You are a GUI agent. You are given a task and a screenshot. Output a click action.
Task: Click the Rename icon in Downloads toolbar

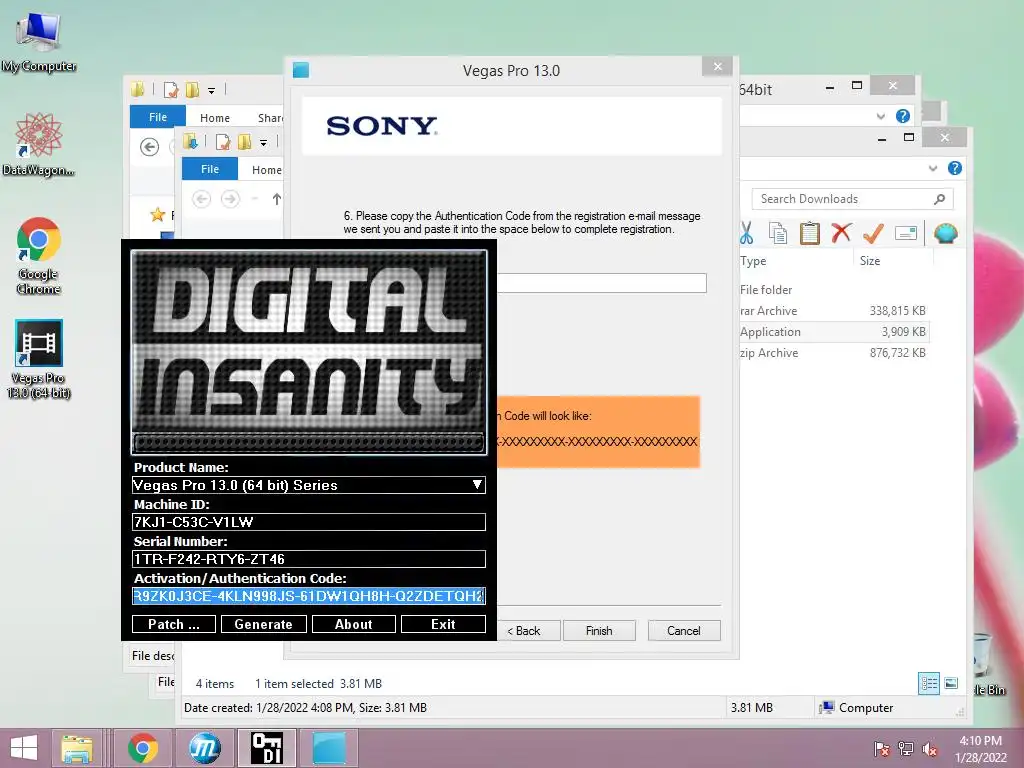coord(906,232)
